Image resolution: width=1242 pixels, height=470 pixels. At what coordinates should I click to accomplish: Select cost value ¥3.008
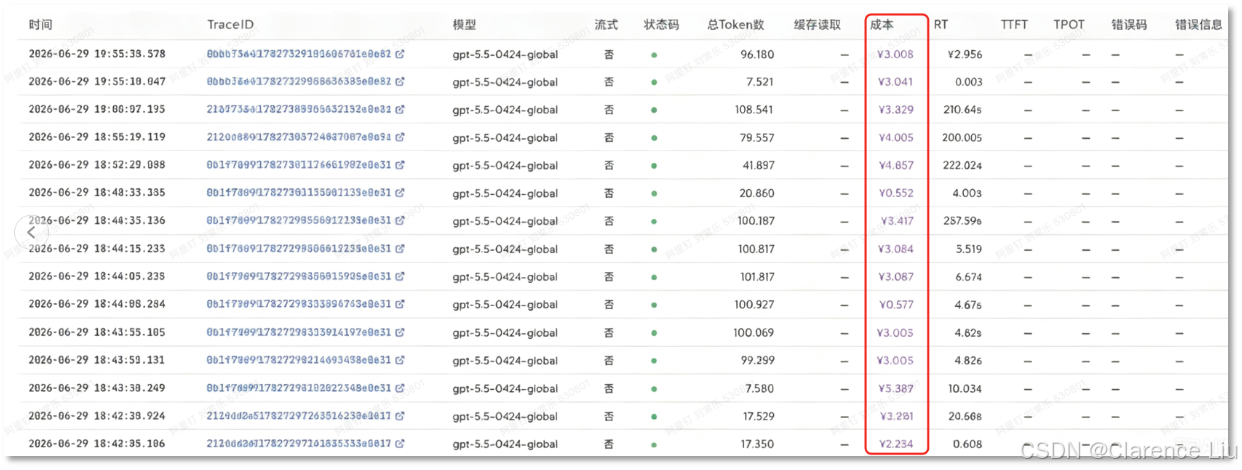[895, 54]
